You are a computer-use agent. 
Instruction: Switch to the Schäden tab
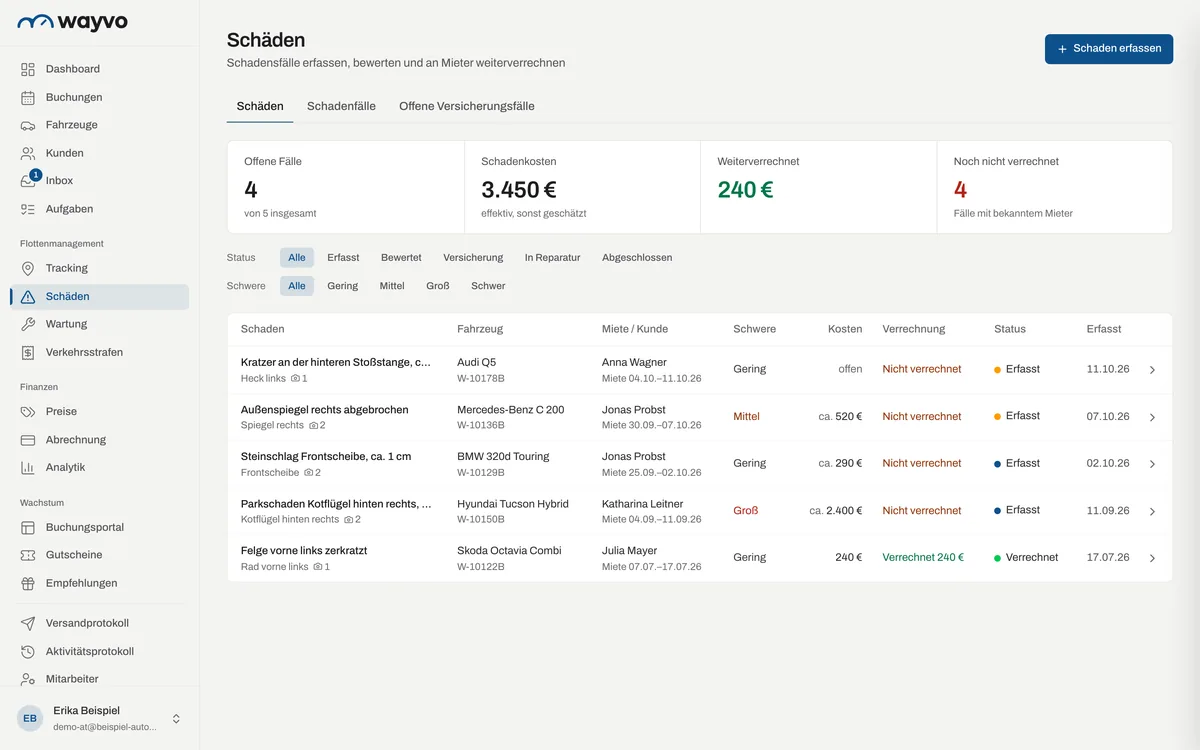click(260, 106)
